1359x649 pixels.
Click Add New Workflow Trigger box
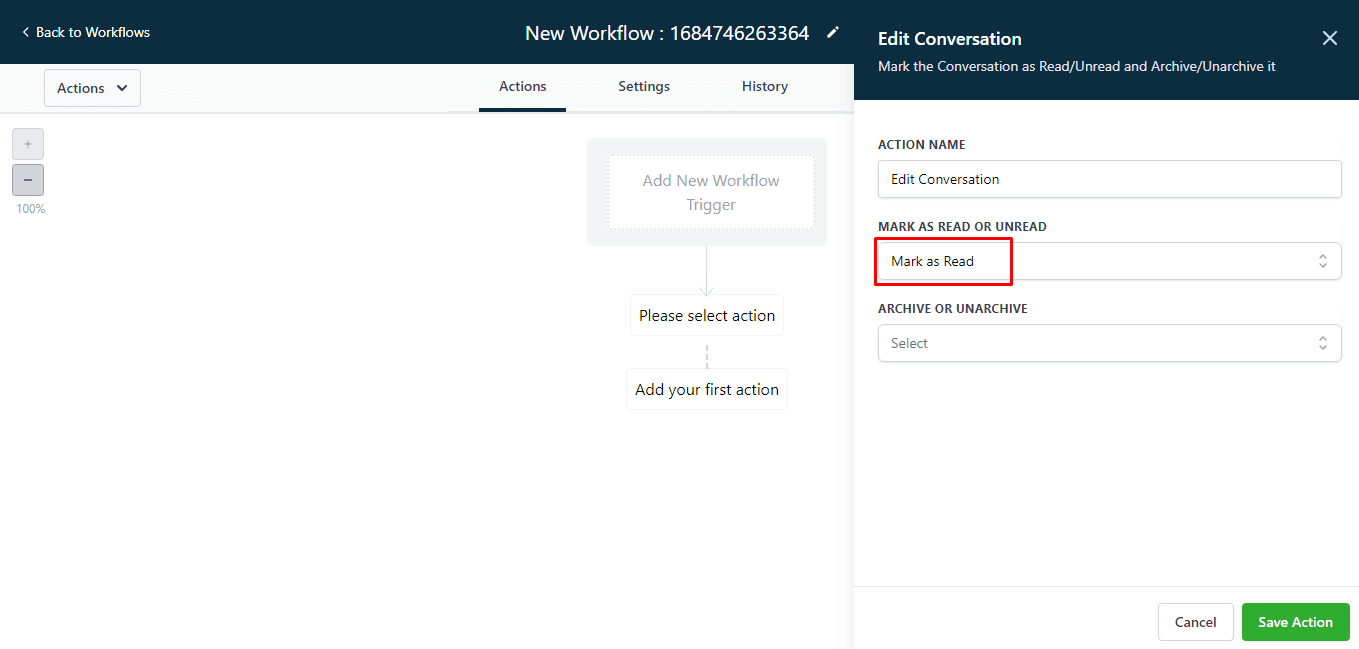710,192
